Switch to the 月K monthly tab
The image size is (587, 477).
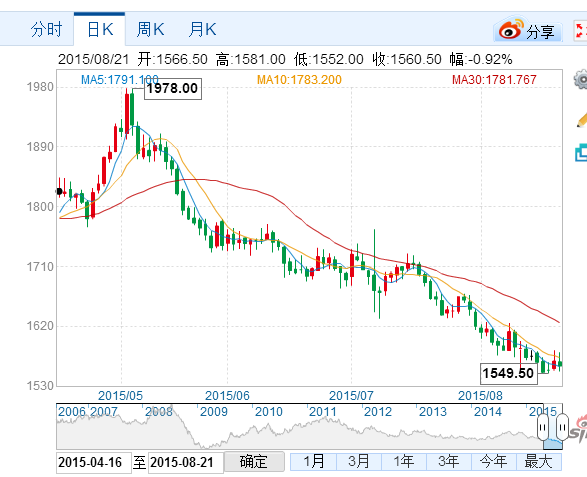point(202,30)
